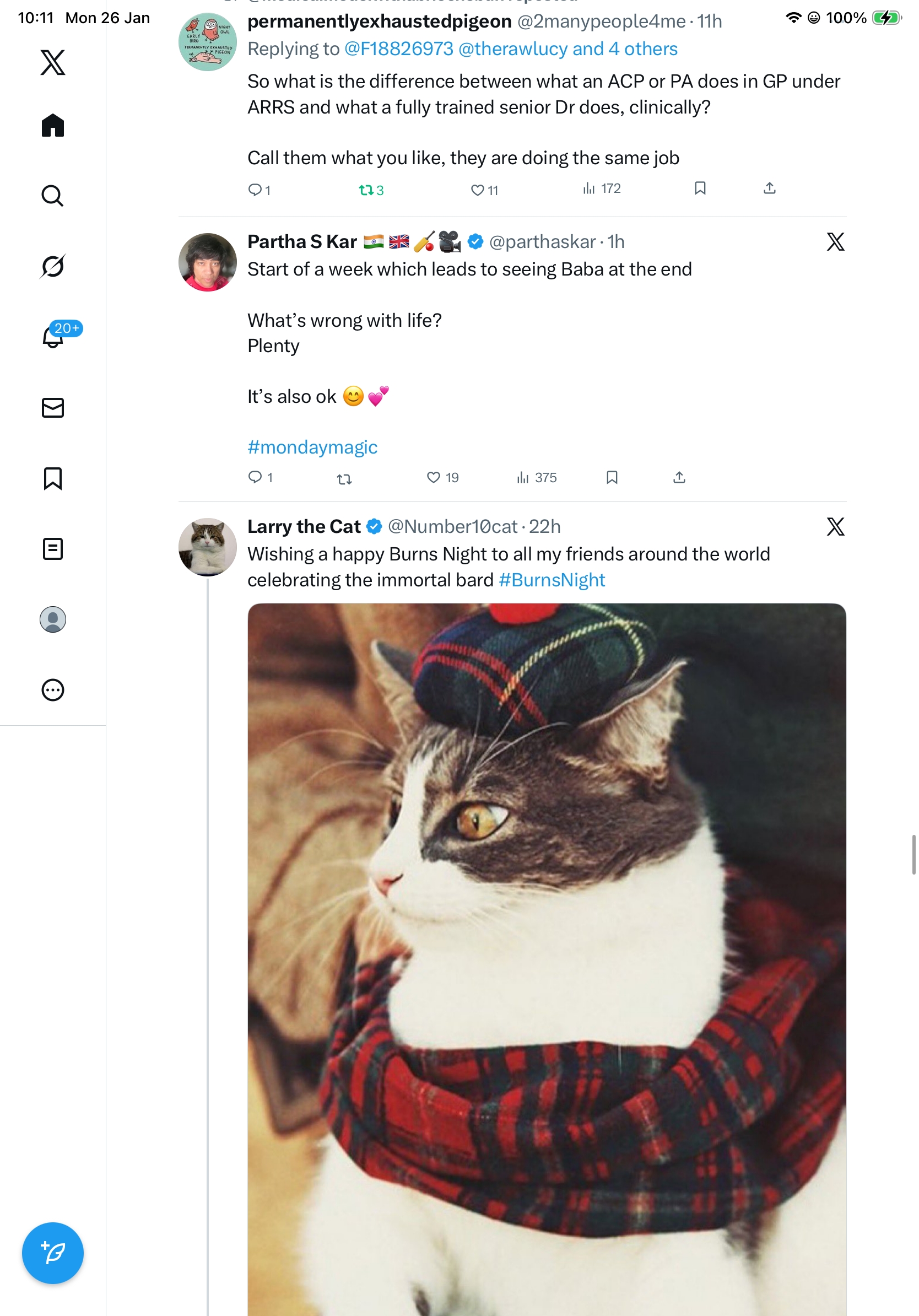This screenshot has height=1316, width=919.
Task: Open the Profile avatar icon in sidebar
Action: (53, 619)
